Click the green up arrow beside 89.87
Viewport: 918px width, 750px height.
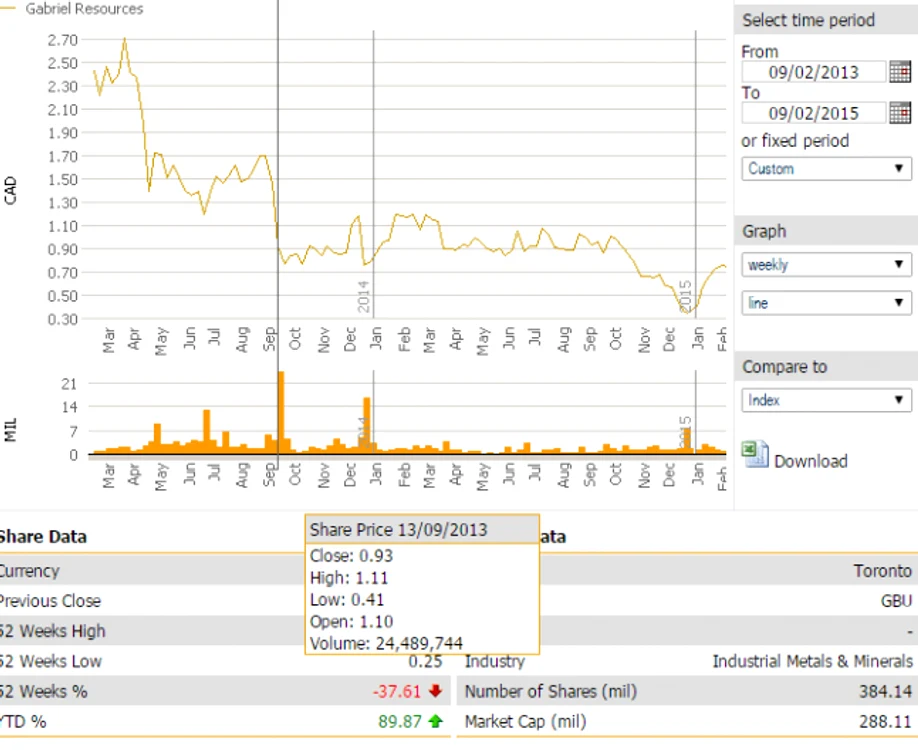(436, 721)
